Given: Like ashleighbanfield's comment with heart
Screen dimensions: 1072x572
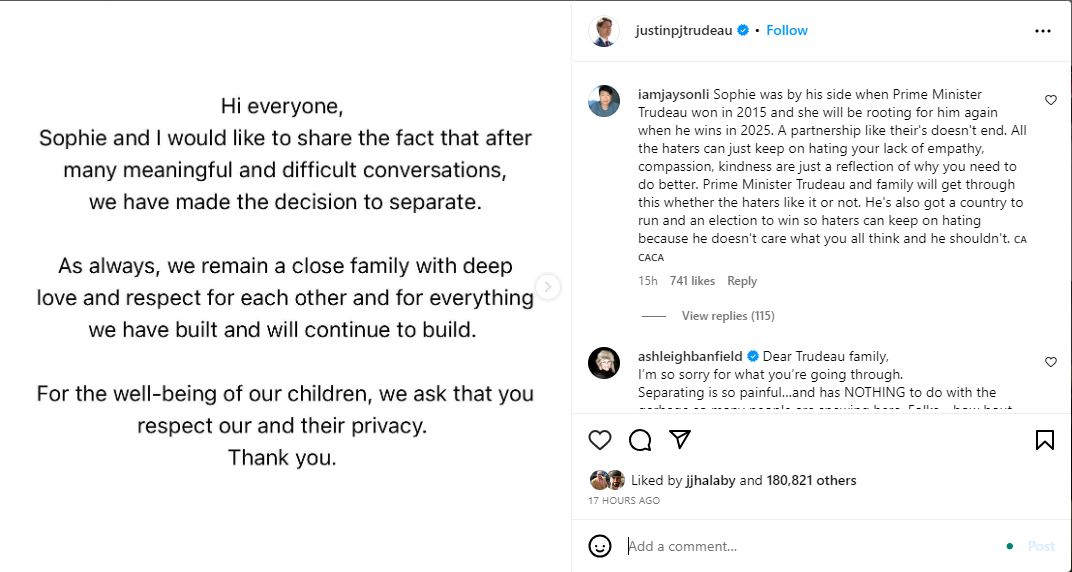Looking at the screenshot, I should pos(1051,362).
